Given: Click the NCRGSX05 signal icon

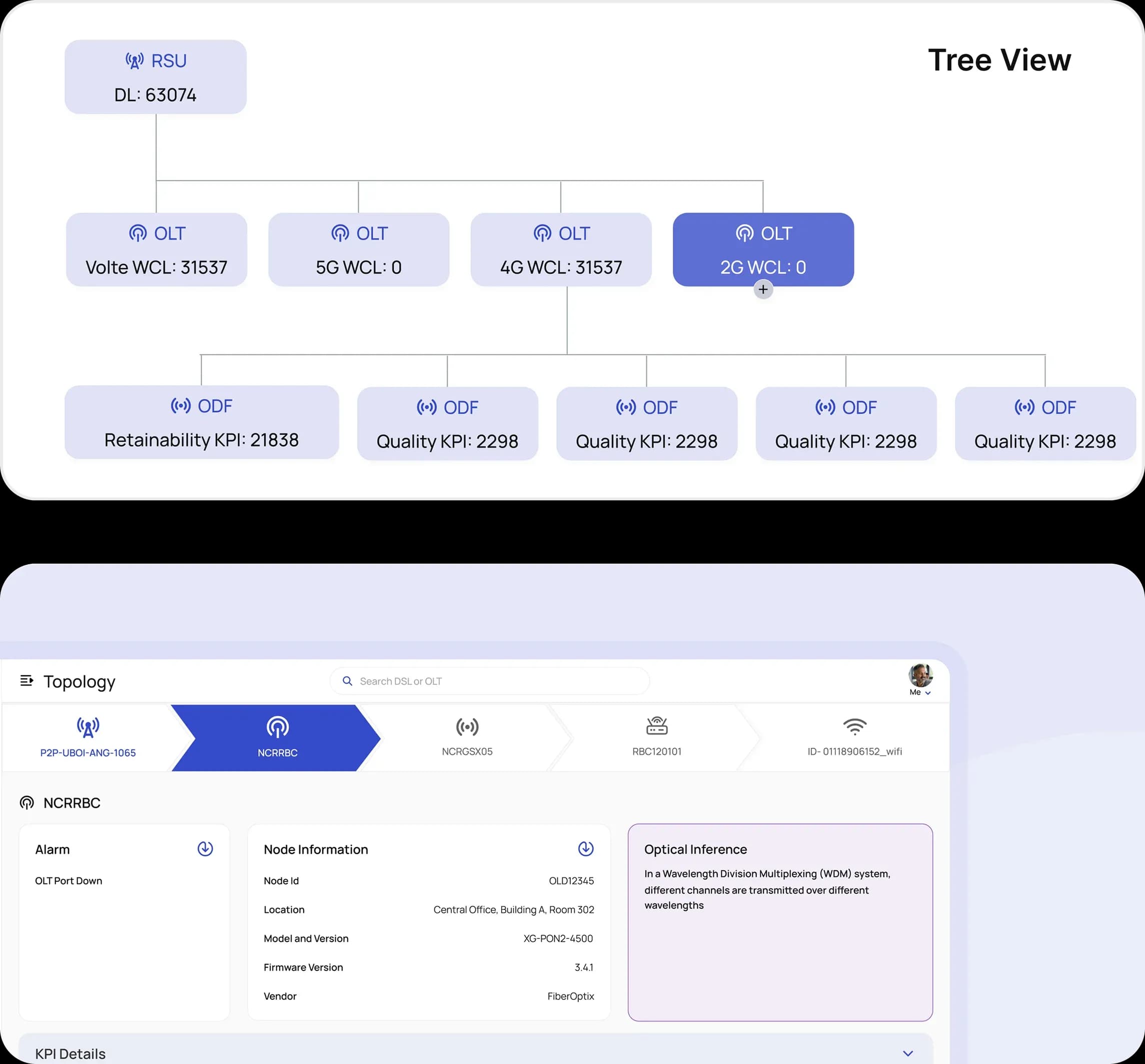Looking at the screenshot, I should coord(467,727).
